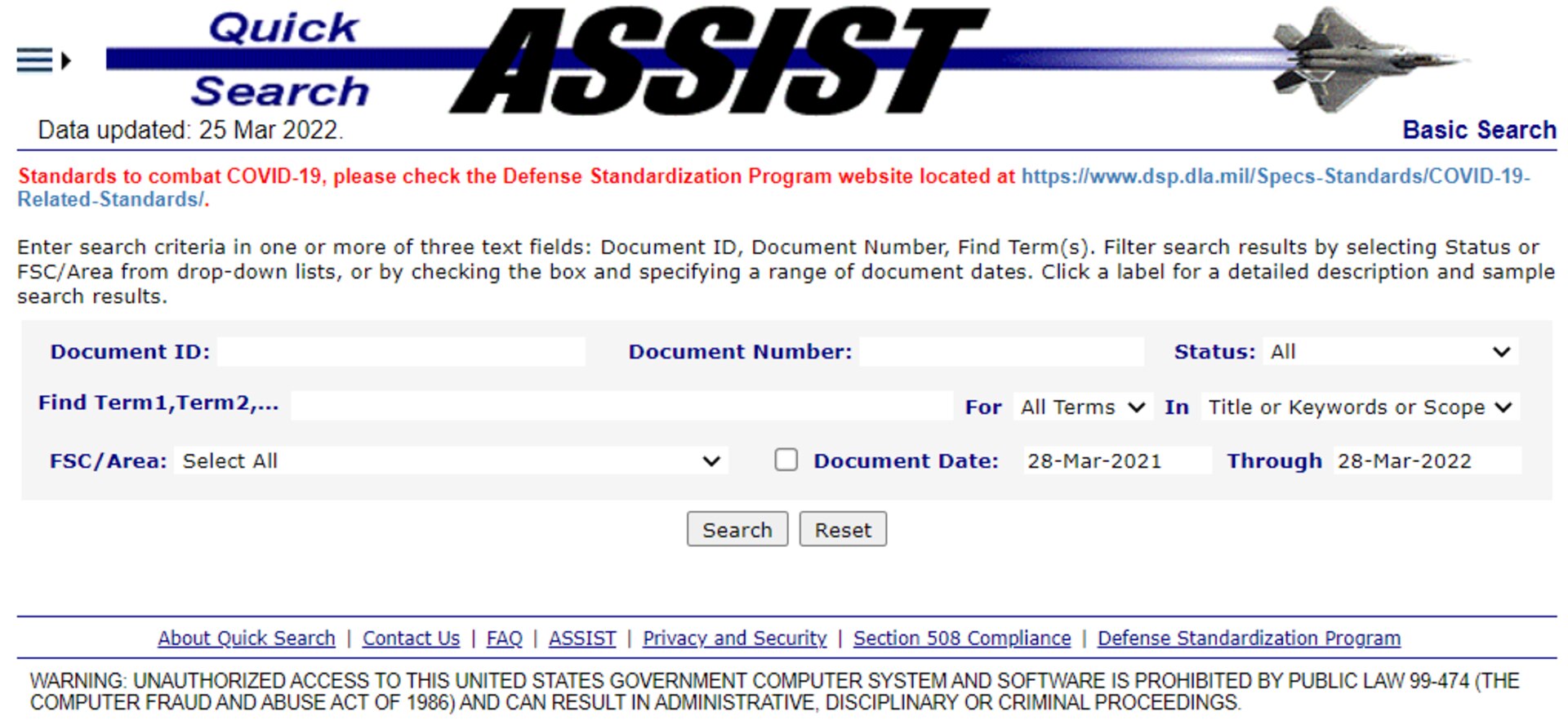Open the FAQ link

(x=504, y=638)
